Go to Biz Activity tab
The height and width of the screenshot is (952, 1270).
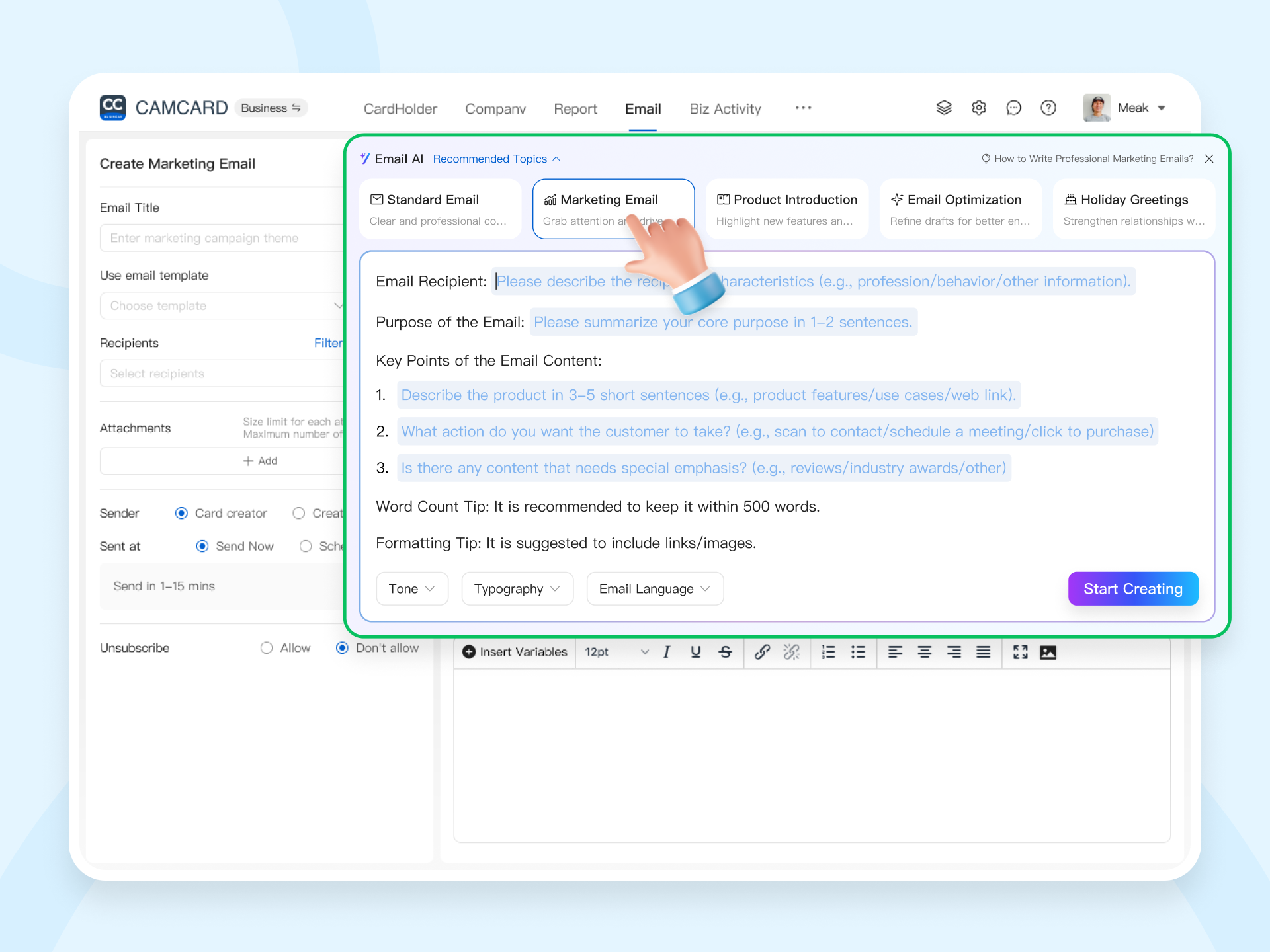(725, 108)
